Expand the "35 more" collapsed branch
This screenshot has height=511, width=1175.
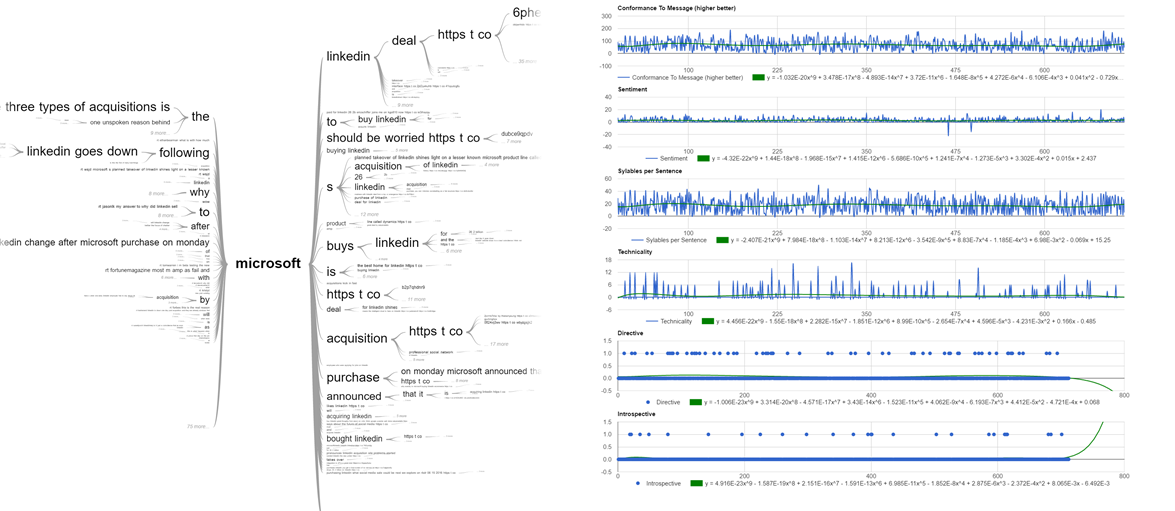pyautogui.click(x=529, y=61)
